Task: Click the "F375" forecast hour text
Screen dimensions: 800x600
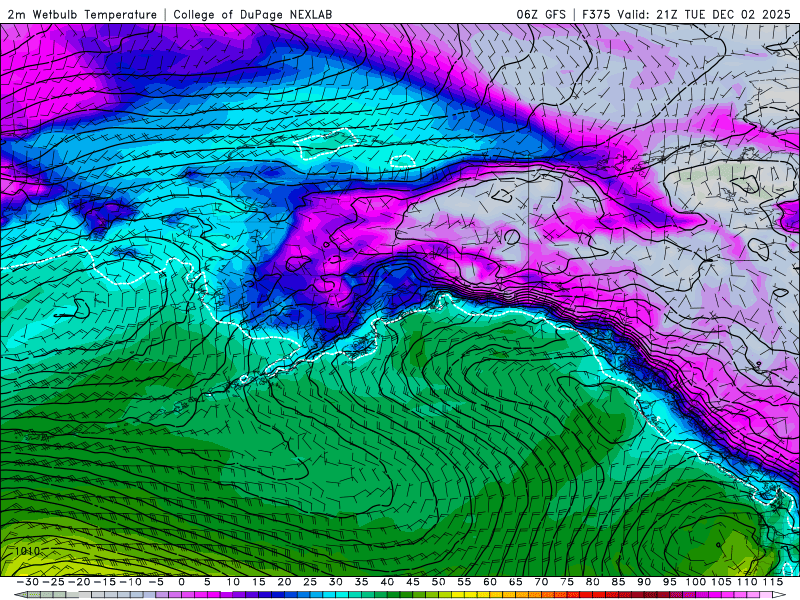Action: coord(596,14)
